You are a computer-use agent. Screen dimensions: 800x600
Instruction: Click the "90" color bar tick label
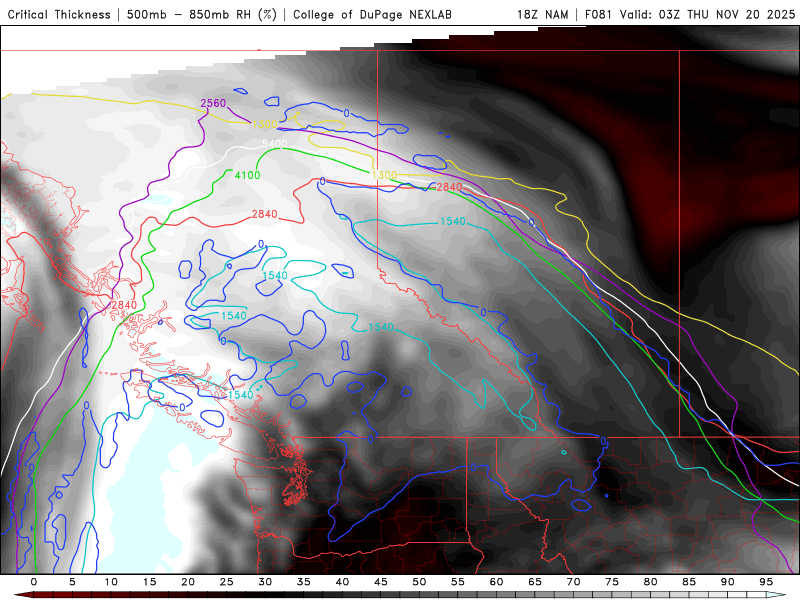(x=727, y=582)
